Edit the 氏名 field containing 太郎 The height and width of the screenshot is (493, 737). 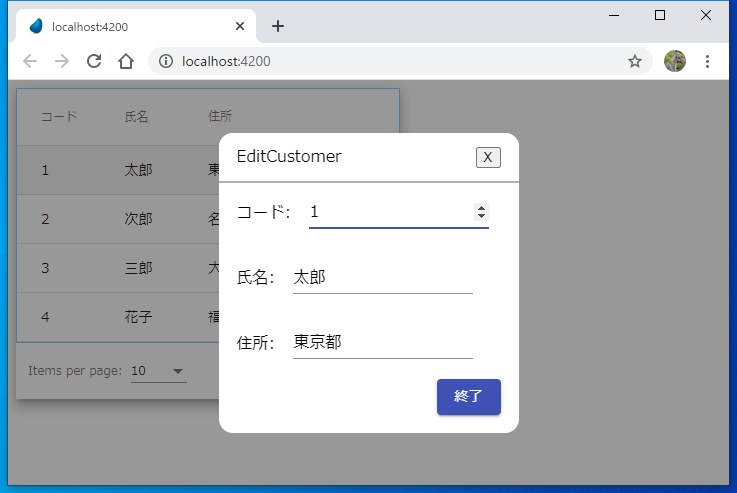(x=382, y=278)
